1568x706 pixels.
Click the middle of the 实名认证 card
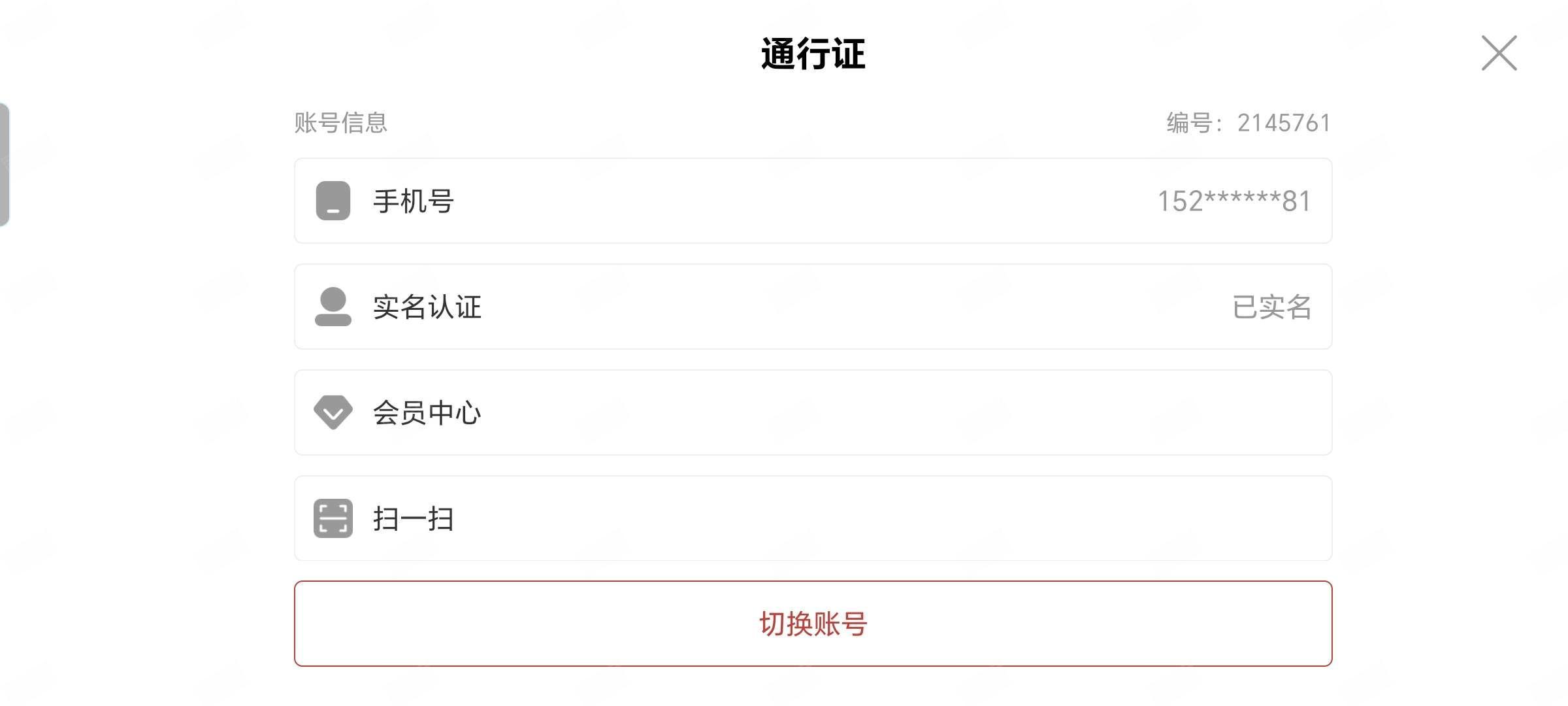pos(813,307)
